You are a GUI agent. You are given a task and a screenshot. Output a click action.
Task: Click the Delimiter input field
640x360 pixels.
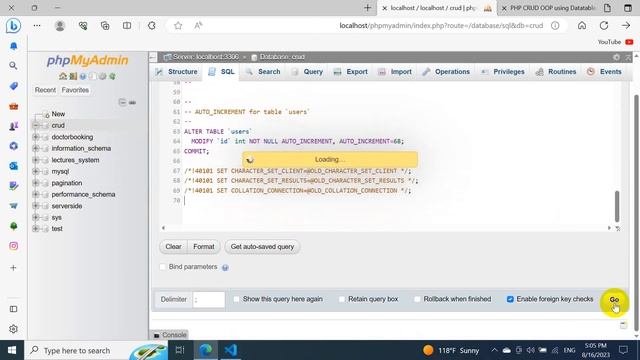(209, 299)
